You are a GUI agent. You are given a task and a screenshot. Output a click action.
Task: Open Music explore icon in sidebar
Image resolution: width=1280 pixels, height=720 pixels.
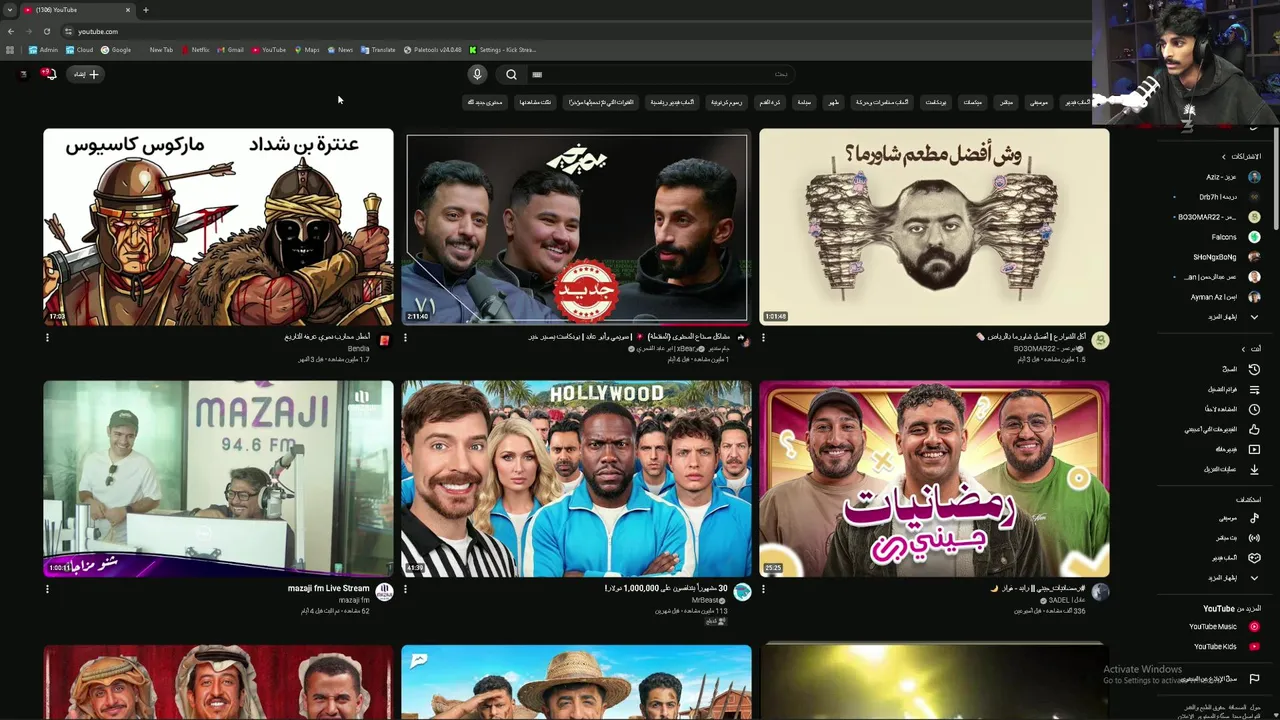point(1254,518)
